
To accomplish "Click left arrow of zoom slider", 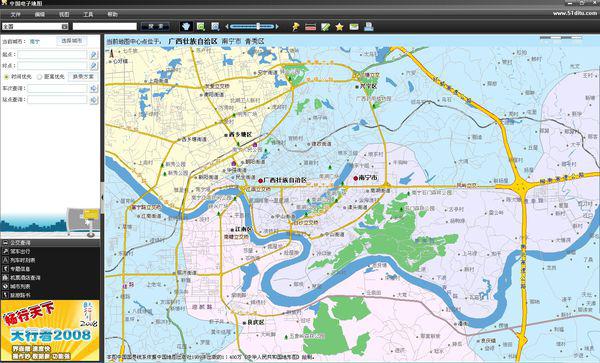I will (227, 26).
